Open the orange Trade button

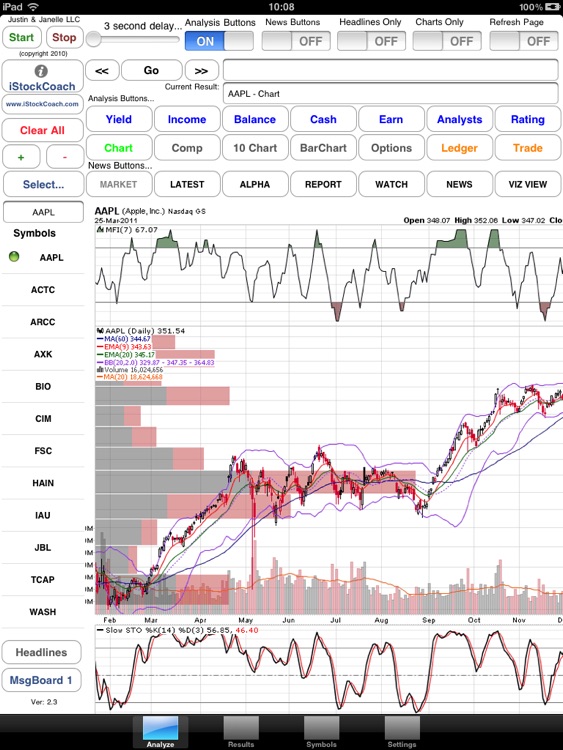coord(528,148)
